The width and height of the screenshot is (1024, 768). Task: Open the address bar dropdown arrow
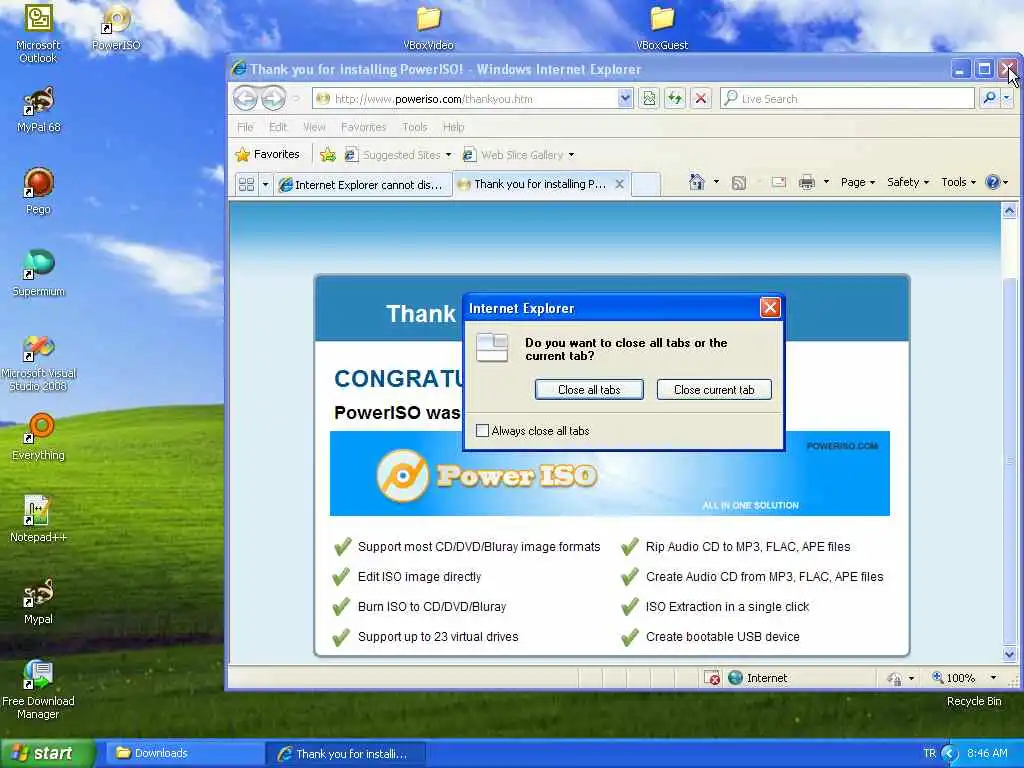[625, 99]
